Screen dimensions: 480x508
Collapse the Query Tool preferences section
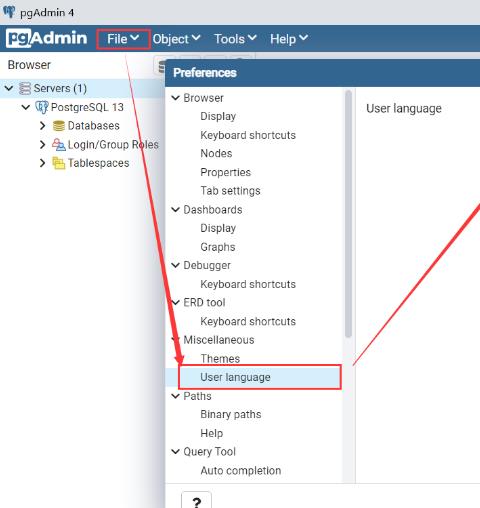[176, 452]
